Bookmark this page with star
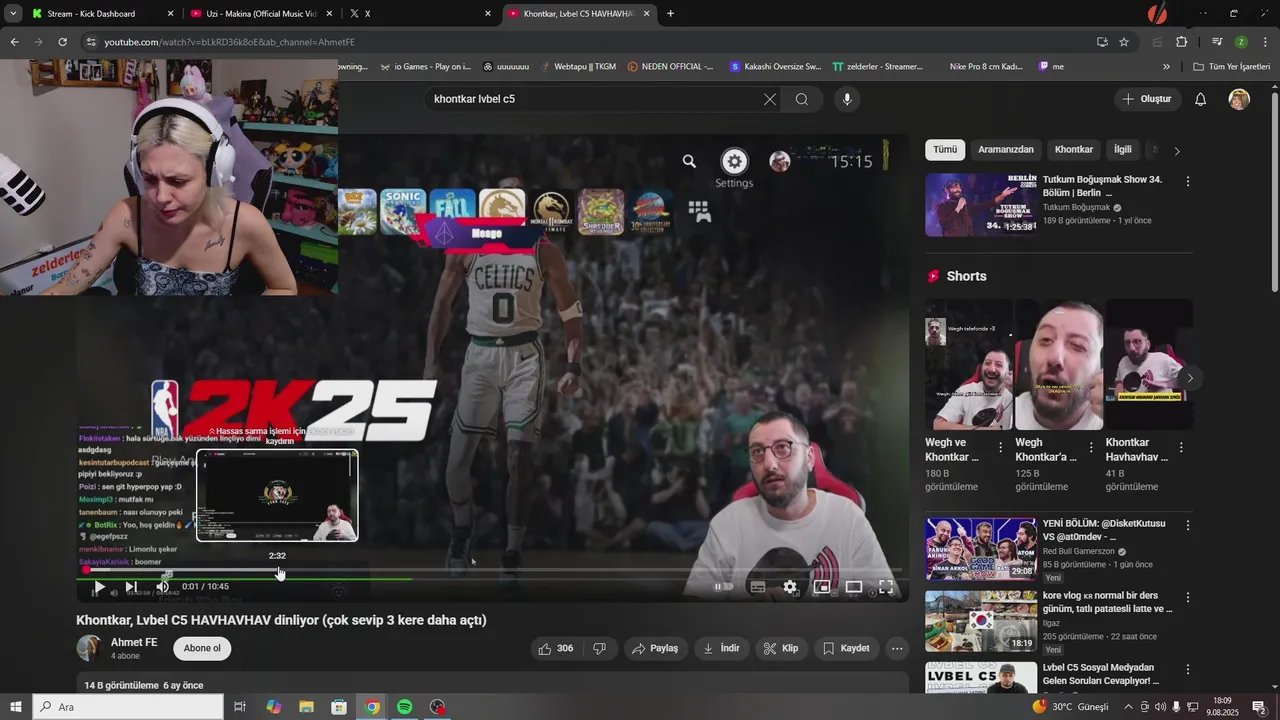1280x720 pixels. click(x=1124, y=42)
